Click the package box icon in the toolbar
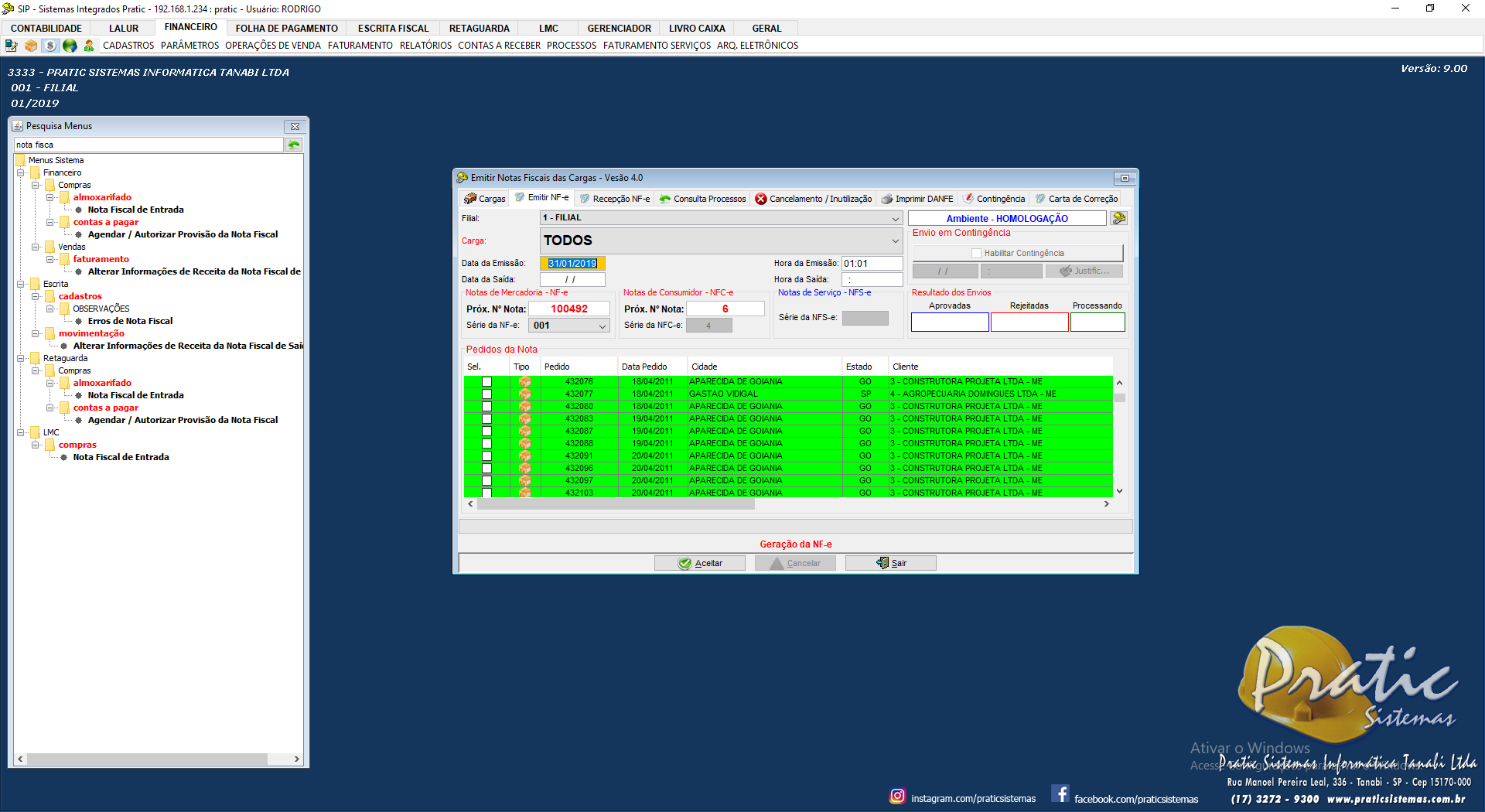Screen dimensions: 1485x812 pyautogui.click(x=31, y=46)
